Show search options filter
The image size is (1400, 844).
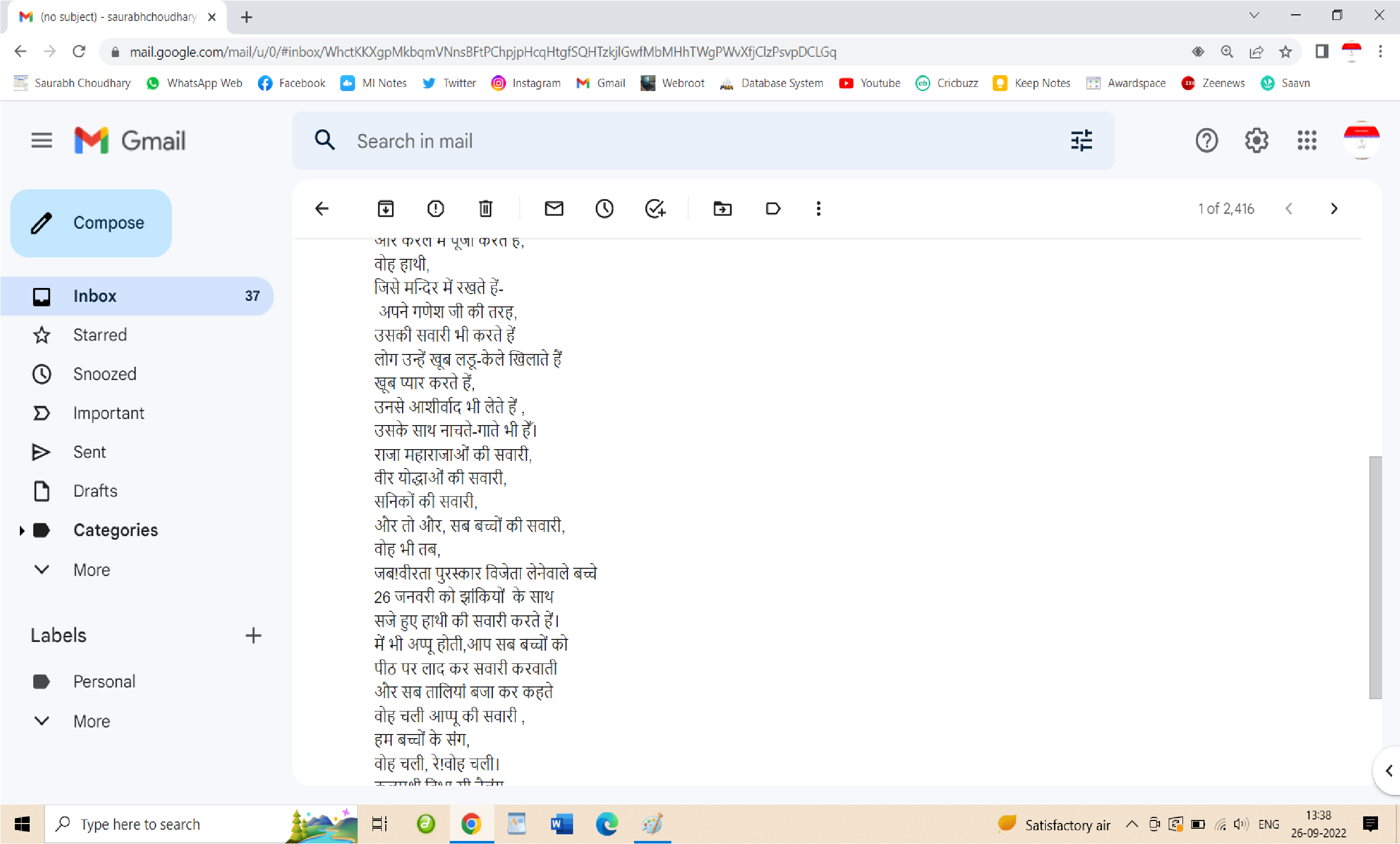pos(1081,140)
